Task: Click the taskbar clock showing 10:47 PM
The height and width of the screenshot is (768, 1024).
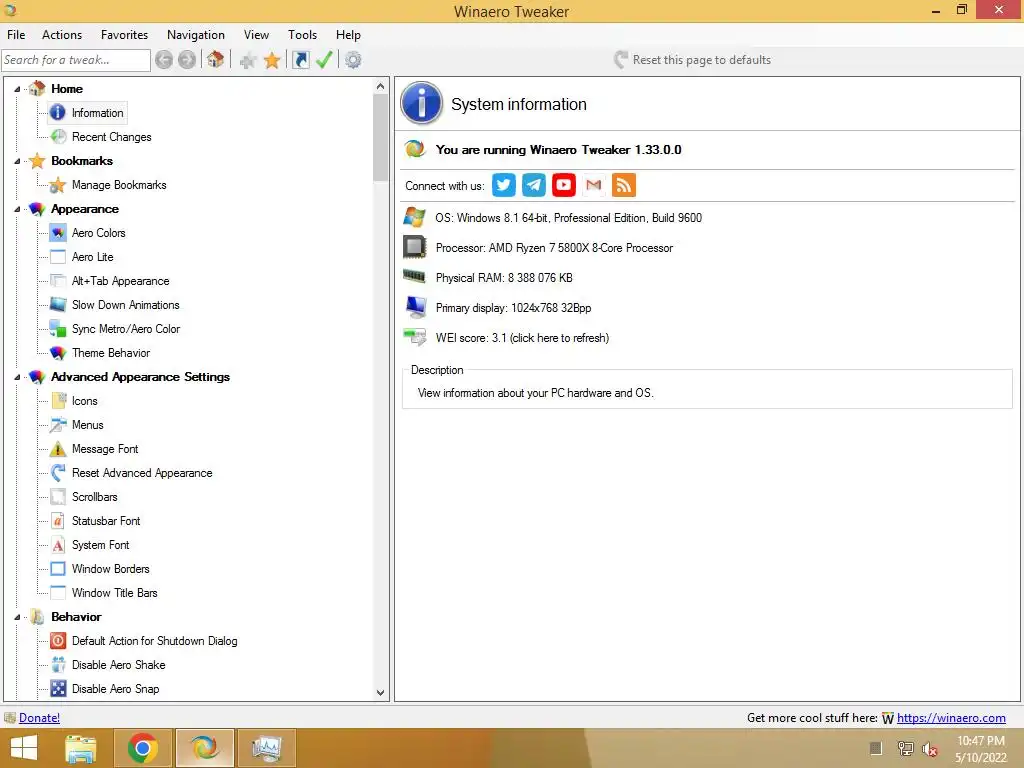Action: pyautogui.click(x=981, y=741)
